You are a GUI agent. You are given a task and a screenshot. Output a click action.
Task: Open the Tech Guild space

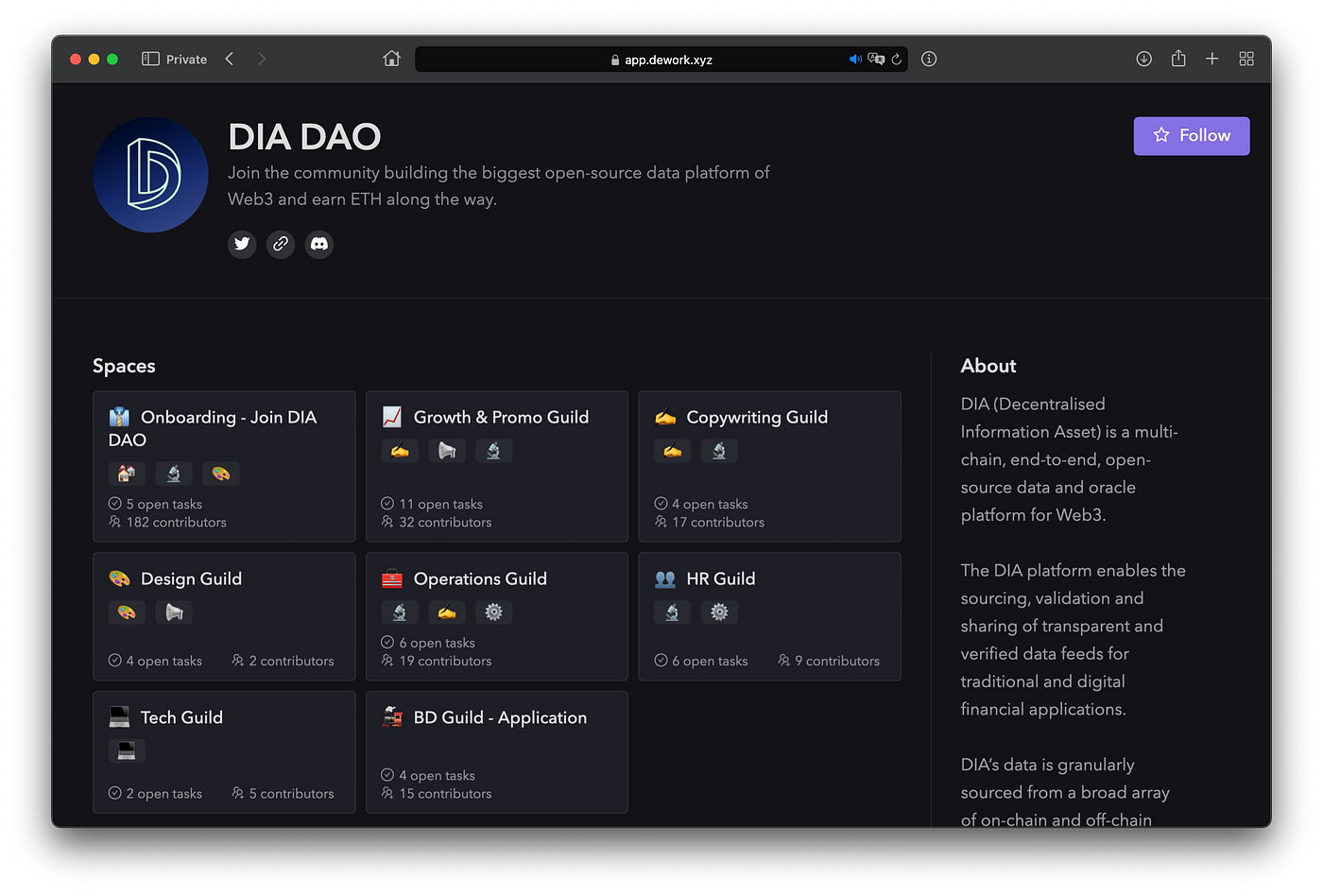(x=224, y=752)
